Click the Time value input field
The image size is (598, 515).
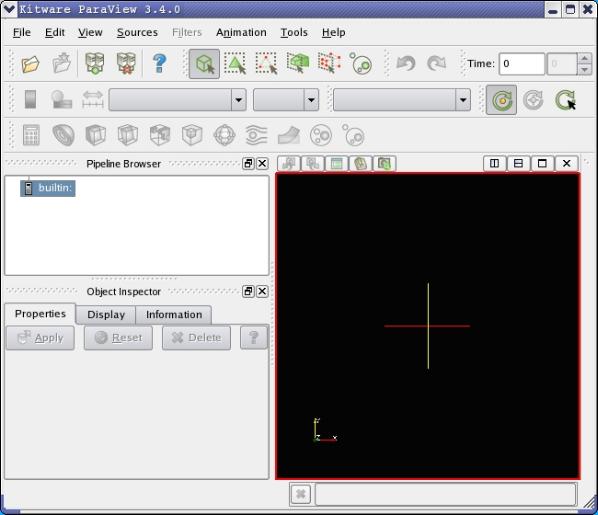point(522,64)
